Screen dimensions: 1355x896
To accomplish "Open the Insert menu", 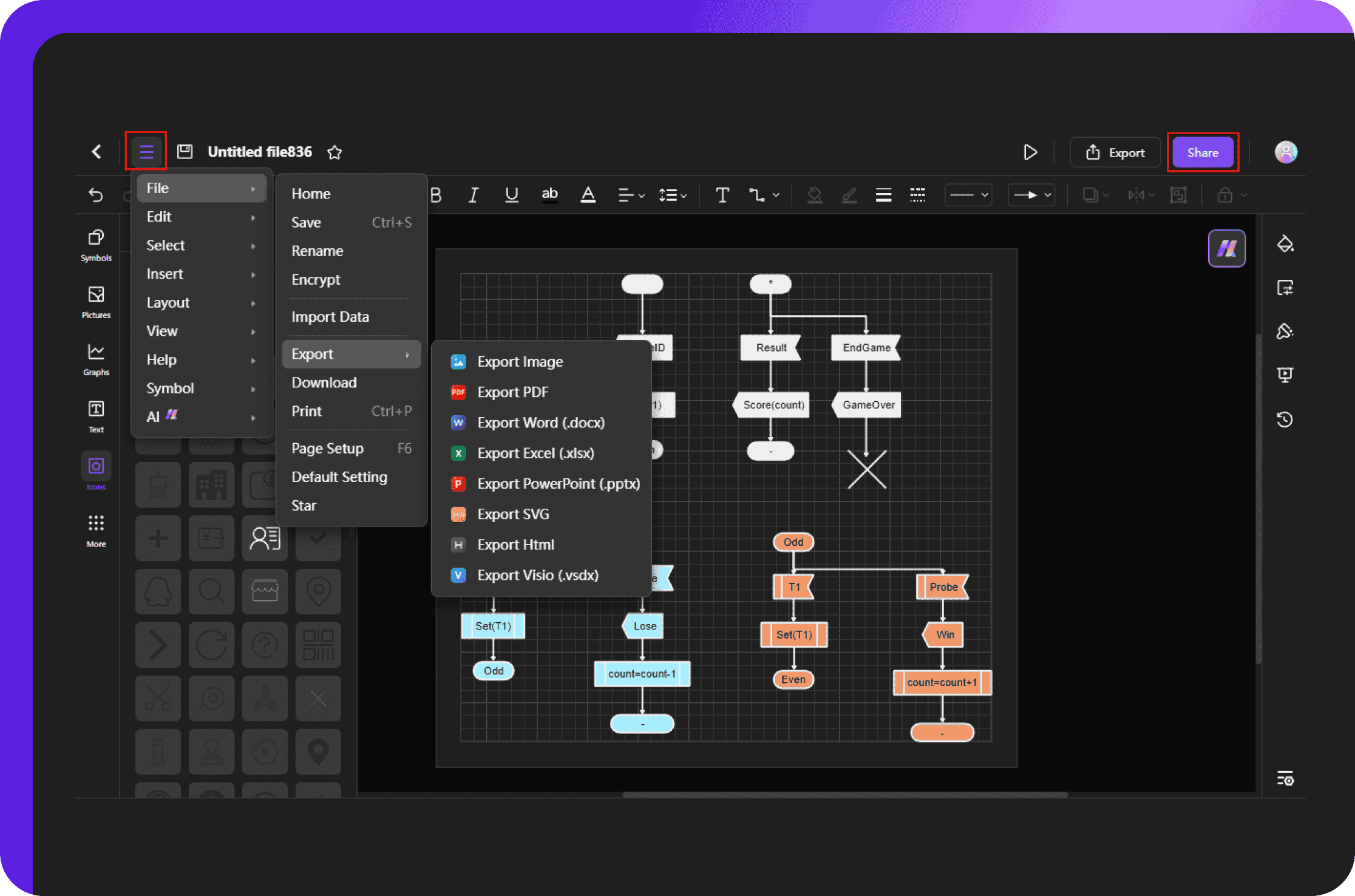I will click(x=201, y=274).
